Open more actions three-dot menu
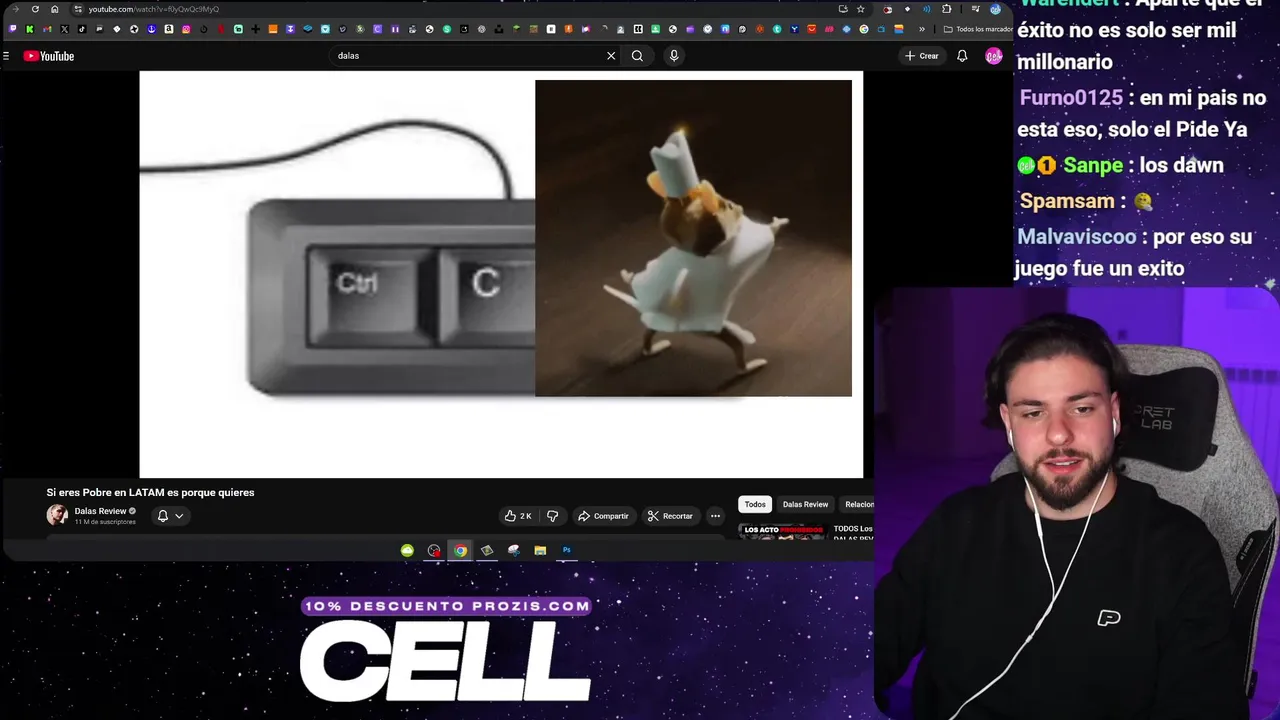The width and height of the screenshot is (1280, 720). (715, 516)
